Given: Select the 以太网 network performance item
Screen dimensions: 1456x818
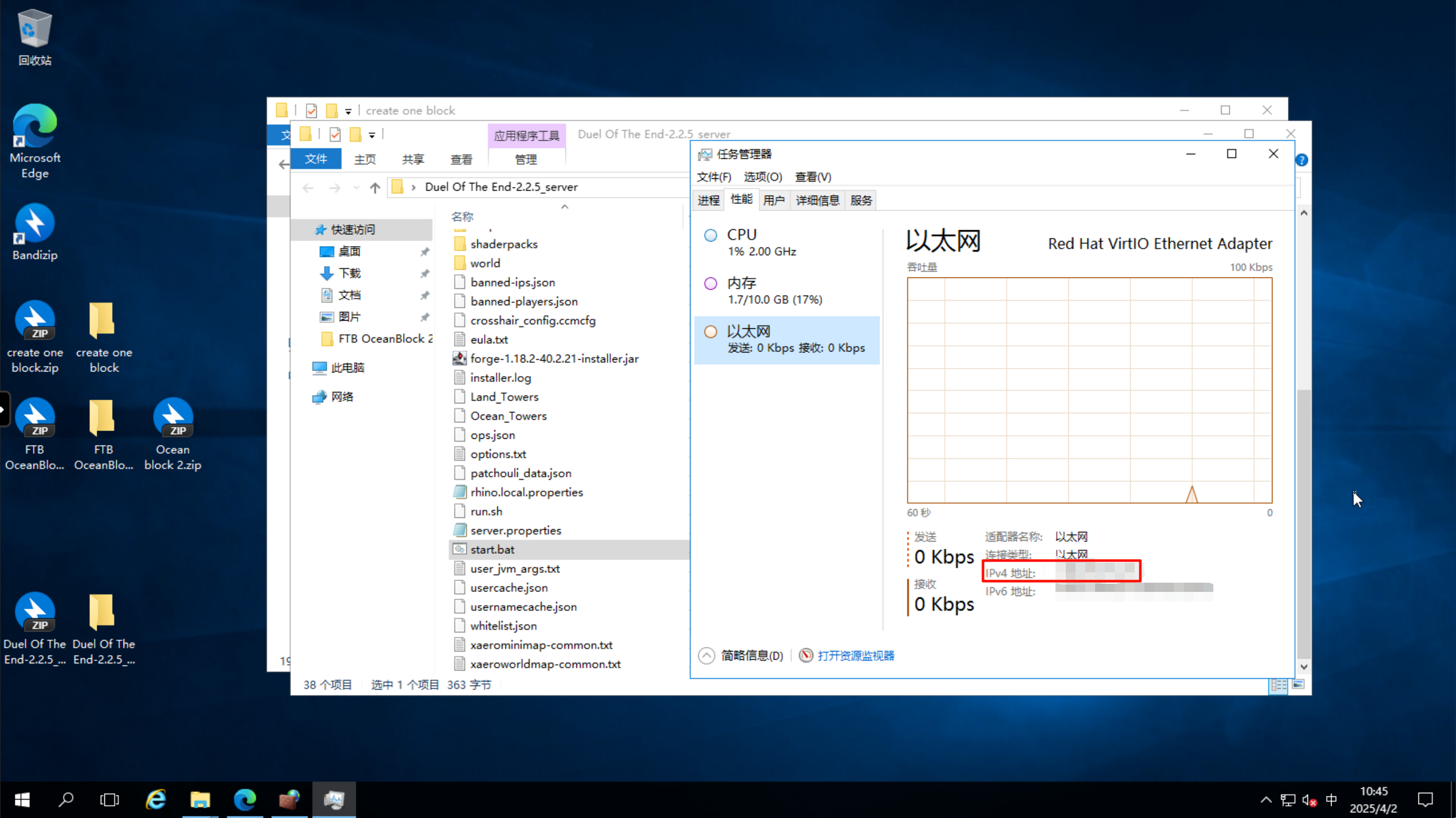Looking at the screenshot, I should tap(786, 339).
